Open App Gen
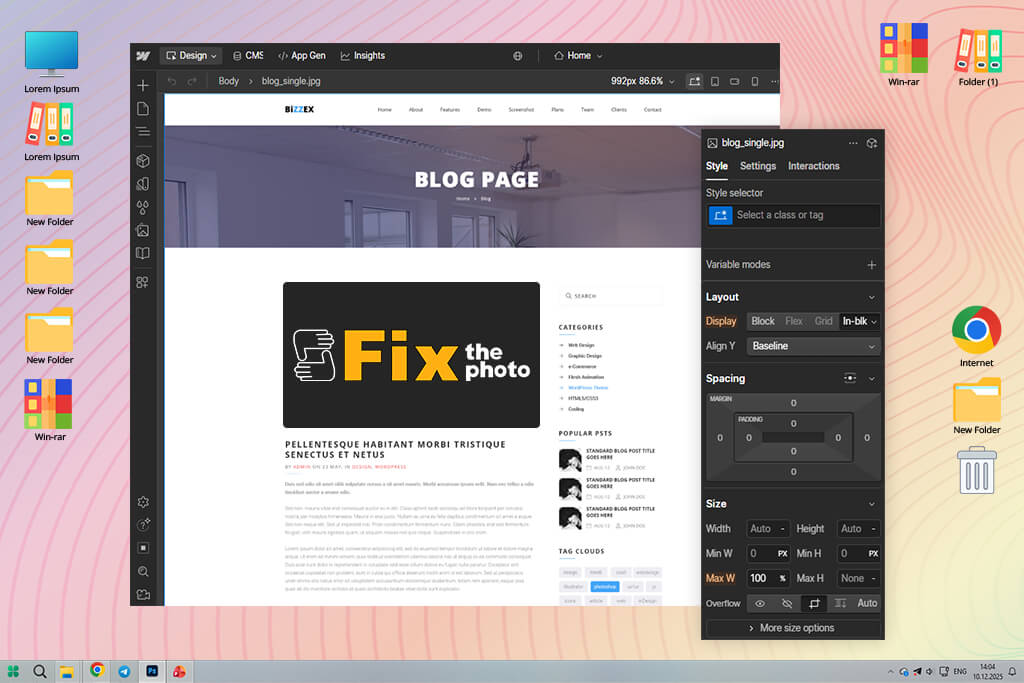1024x683 pixels. [x=302, y=56]
